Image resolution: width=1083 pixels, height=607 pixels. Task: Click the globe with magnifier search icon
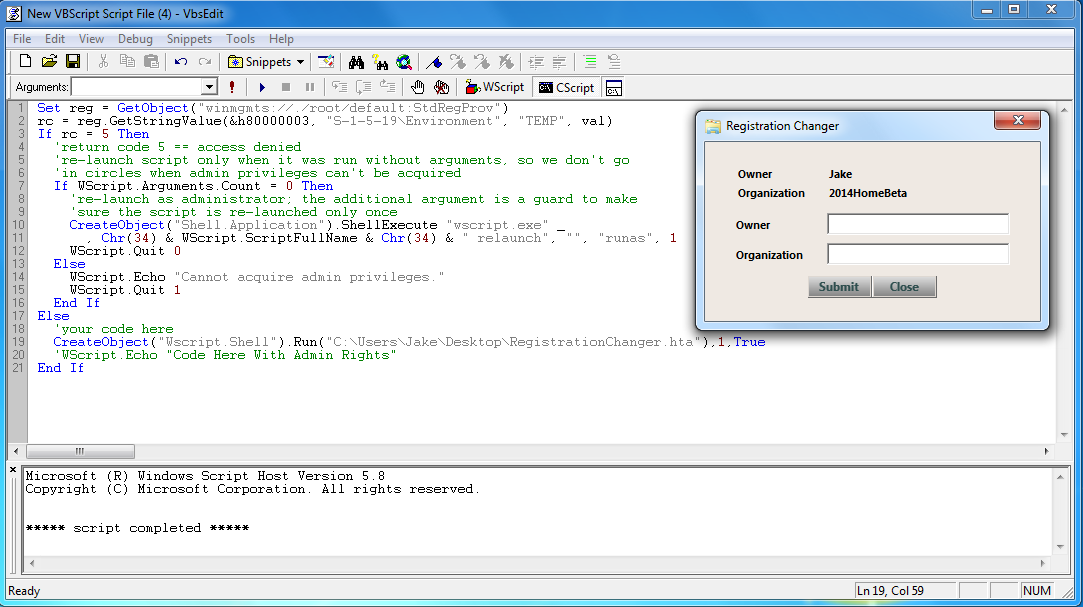404,62
